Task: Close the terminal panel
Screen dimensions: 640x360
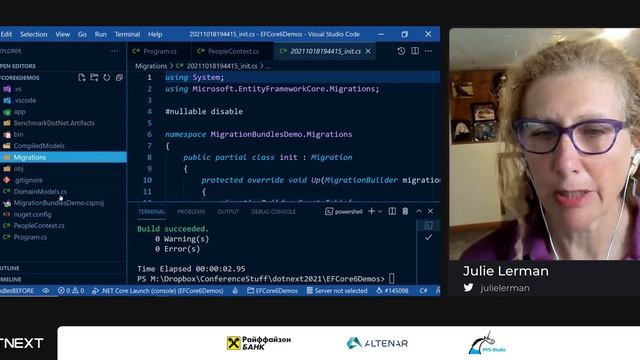Action: point(430,211)
